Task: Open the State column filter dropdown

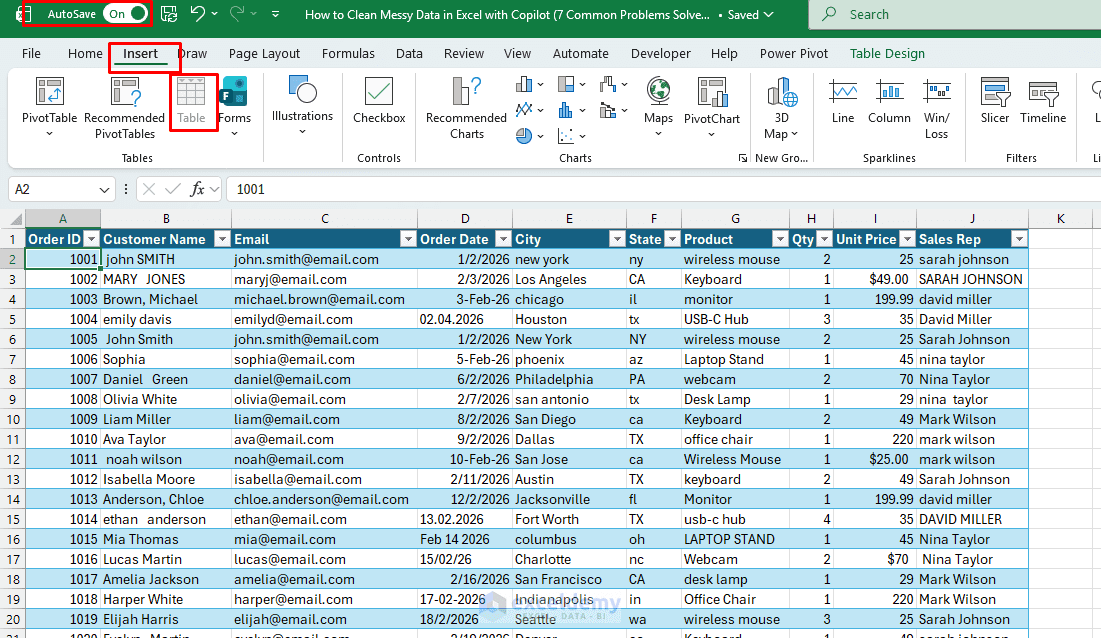Action: coord(672,239)
